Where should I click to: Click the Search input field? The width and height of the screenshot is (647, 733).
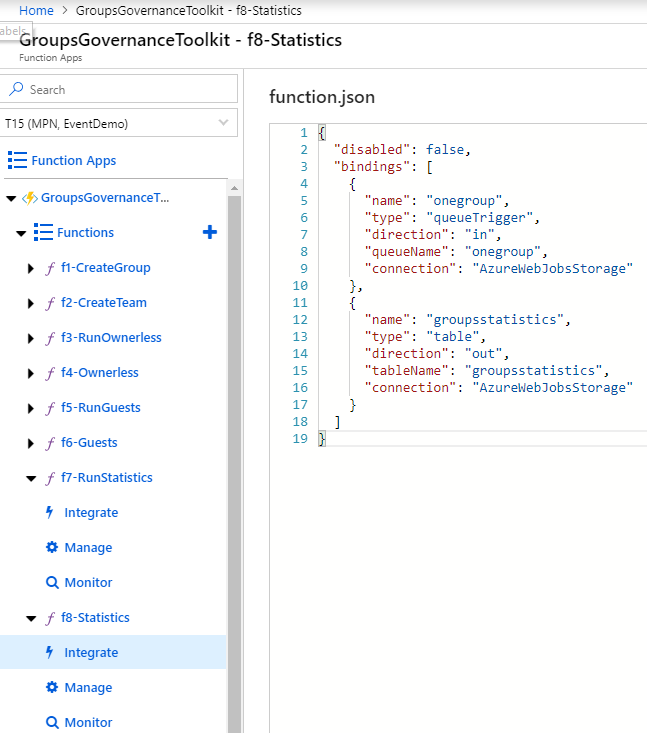tap(130, 89)
